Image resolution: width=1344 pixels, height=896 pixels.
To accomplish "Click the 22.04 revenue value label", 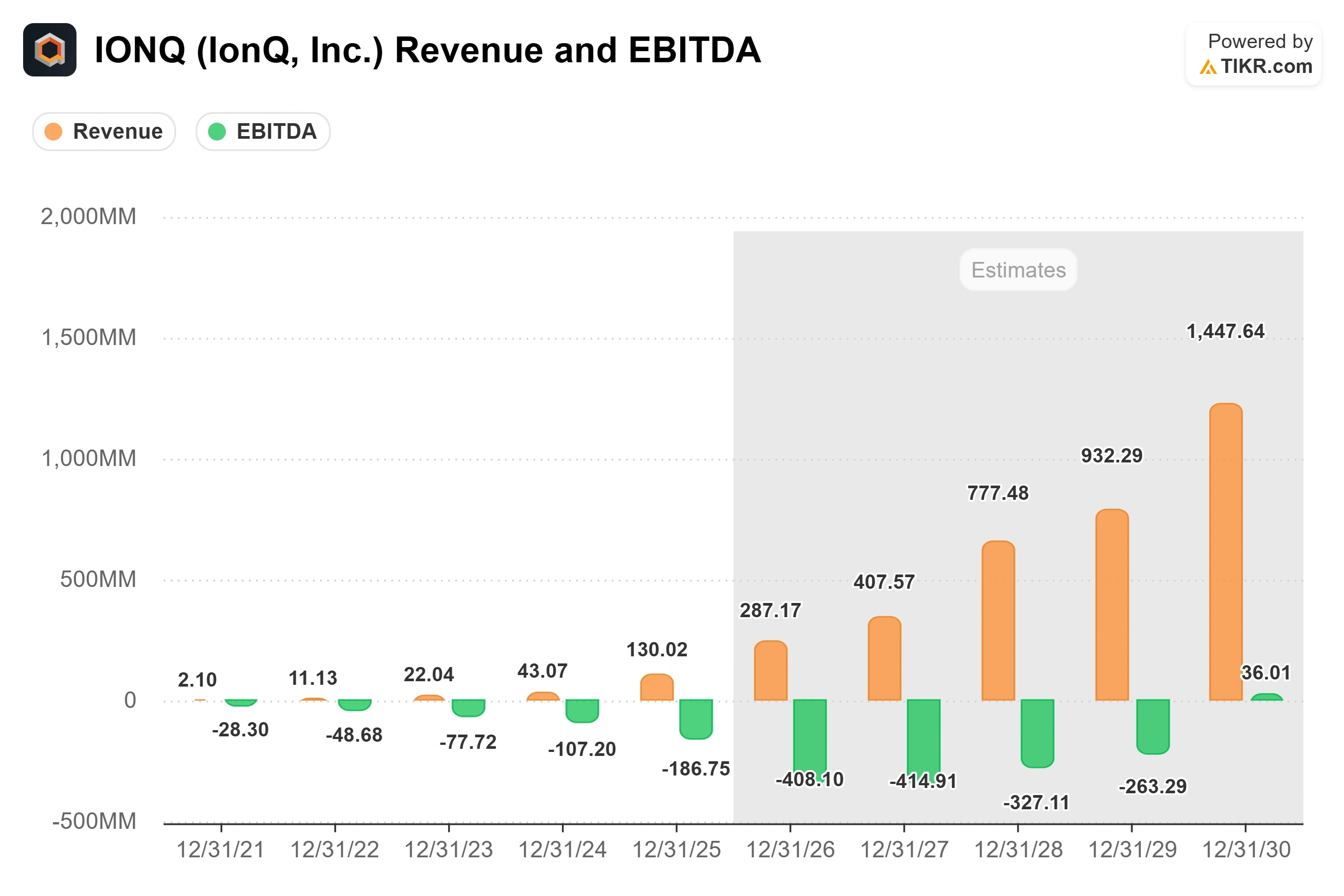I will tap(429, 675).
